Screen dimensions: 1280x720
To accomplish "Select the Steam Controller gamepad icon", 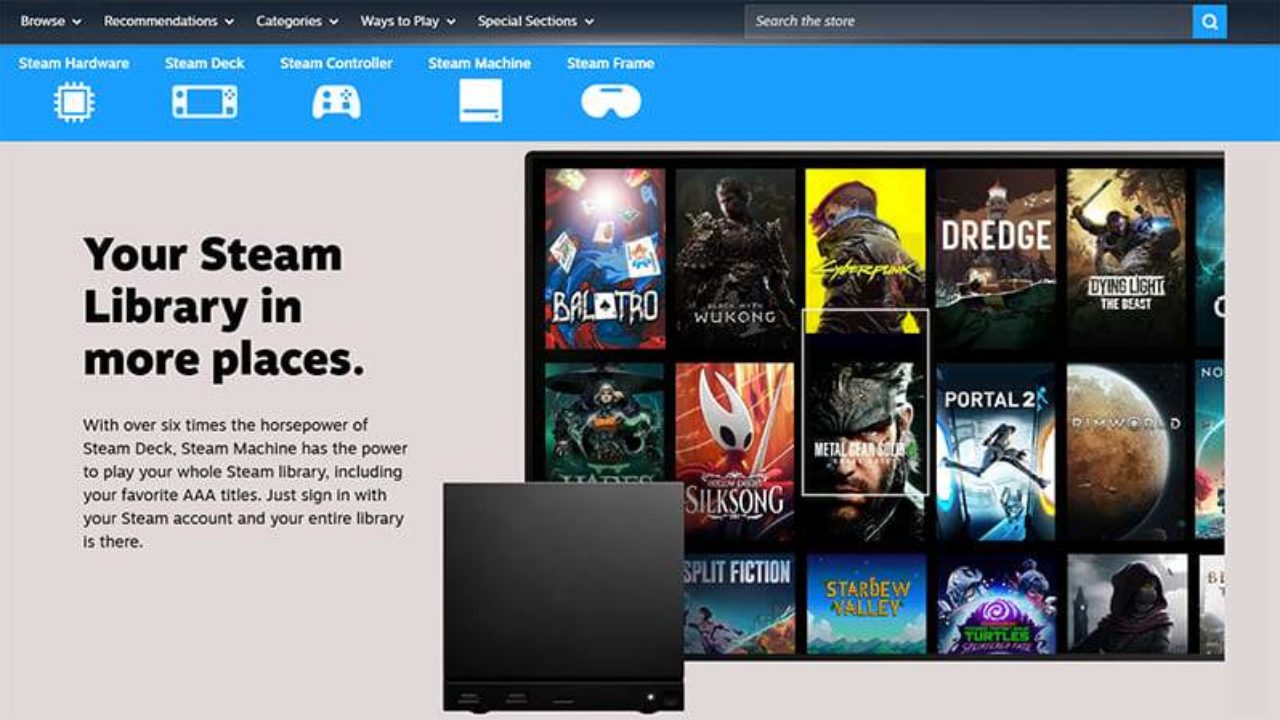I will pos(336,100).
